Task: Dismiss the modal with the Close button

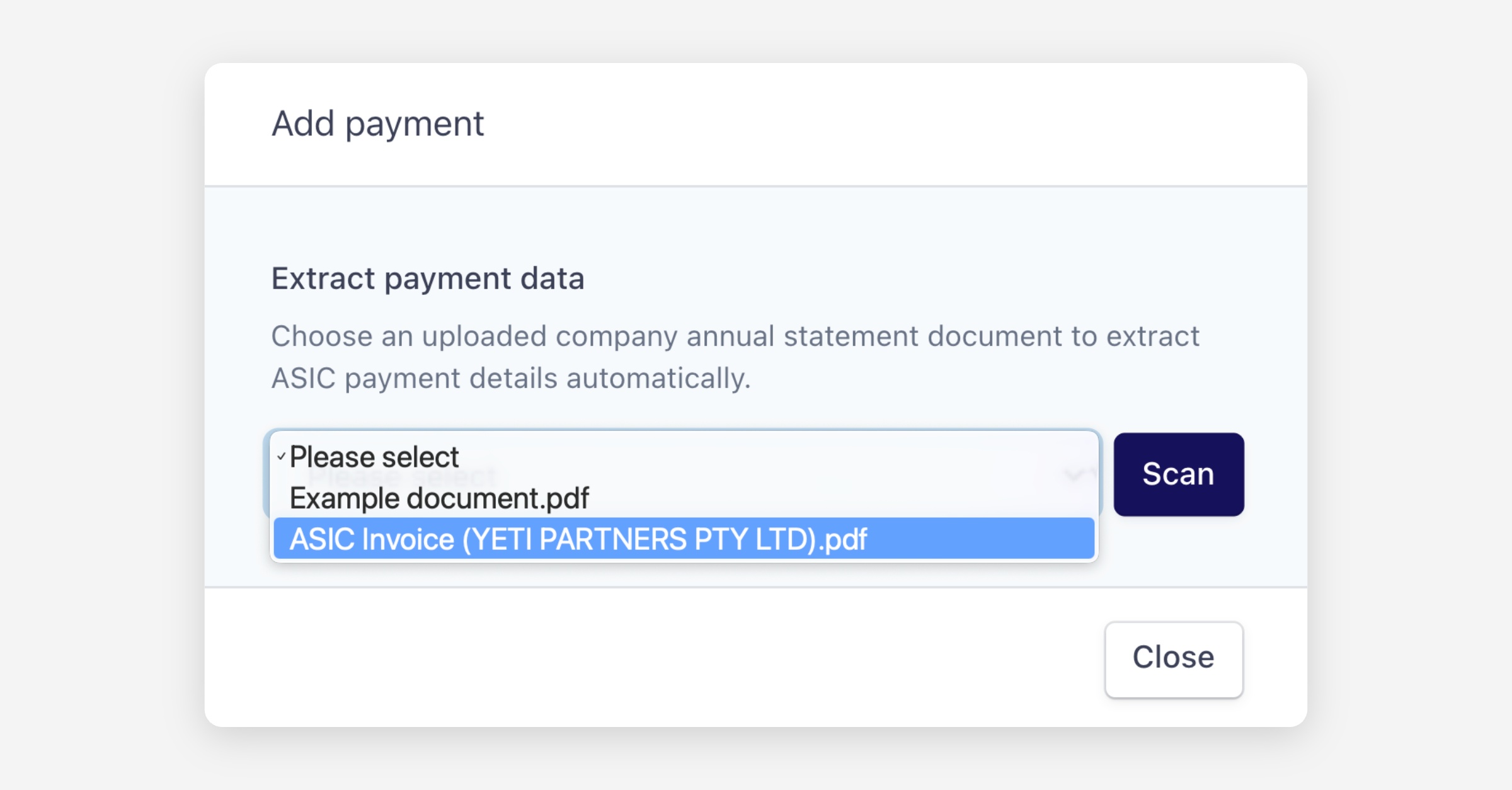Action: [1173, 658]
